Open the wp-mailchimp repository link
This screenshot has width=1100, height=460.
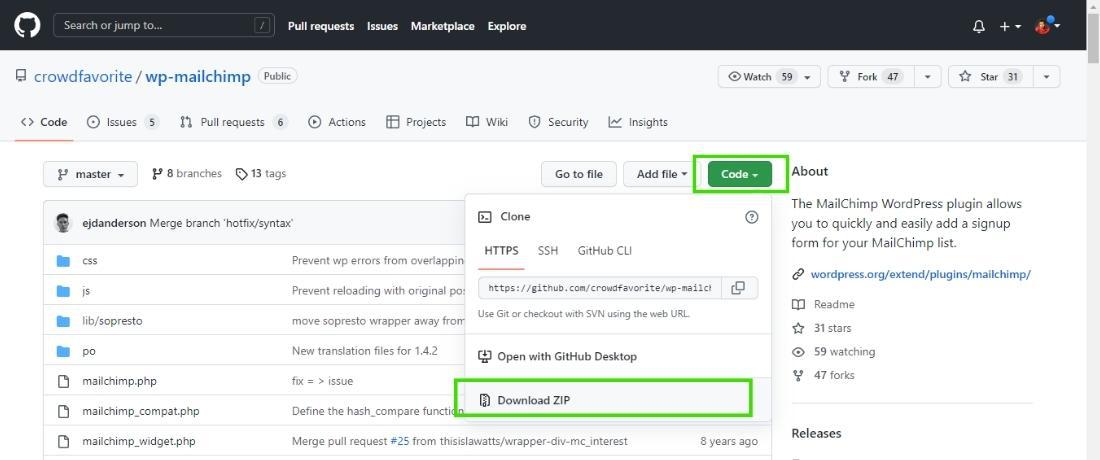coord(198,76)
